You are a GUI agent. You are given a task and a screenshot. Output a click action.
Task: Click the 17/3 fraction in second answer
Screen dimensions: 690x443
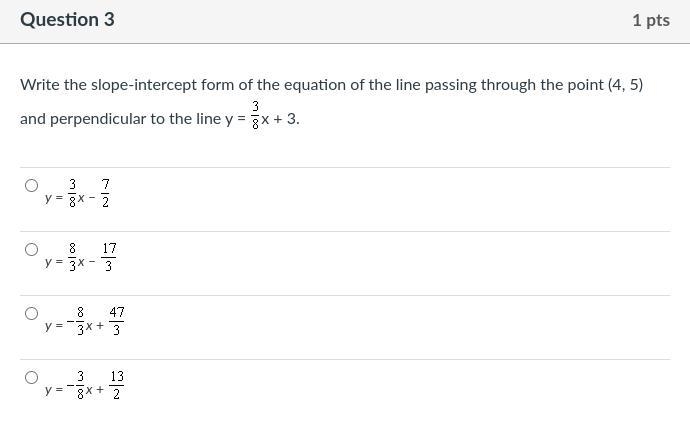[x=109, y=257]
